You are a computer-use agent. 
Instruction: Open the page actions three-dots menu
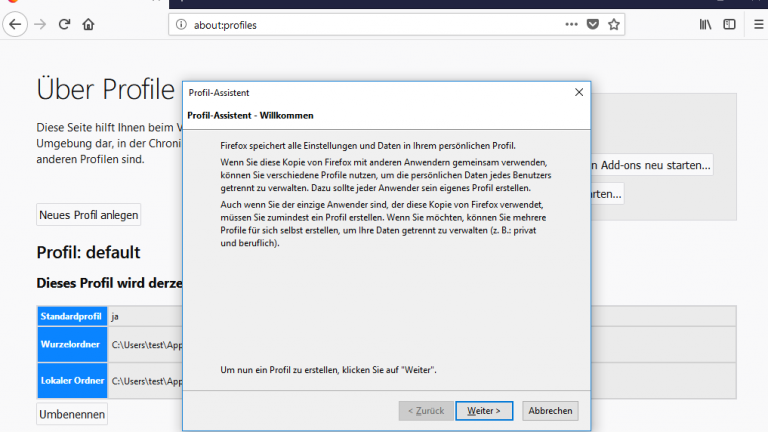571,24
